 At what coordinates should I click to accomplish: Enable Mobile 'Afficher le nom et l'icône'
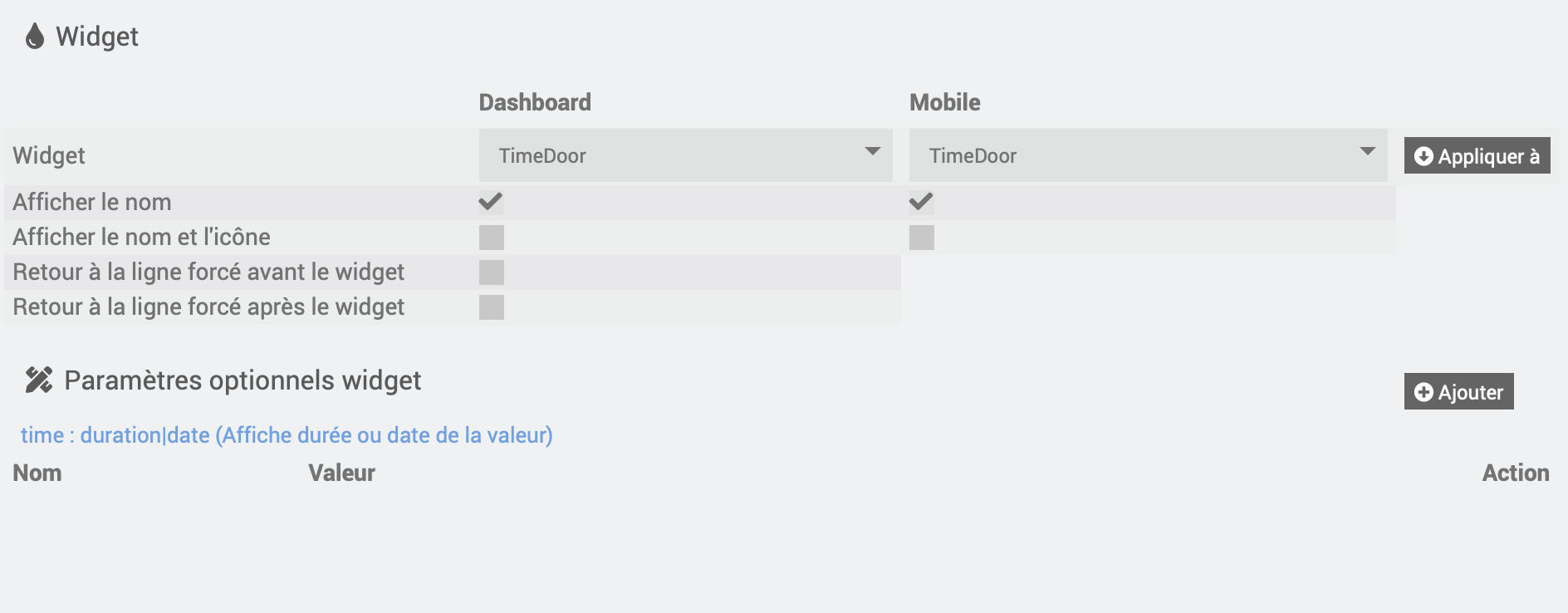point(922,238)
